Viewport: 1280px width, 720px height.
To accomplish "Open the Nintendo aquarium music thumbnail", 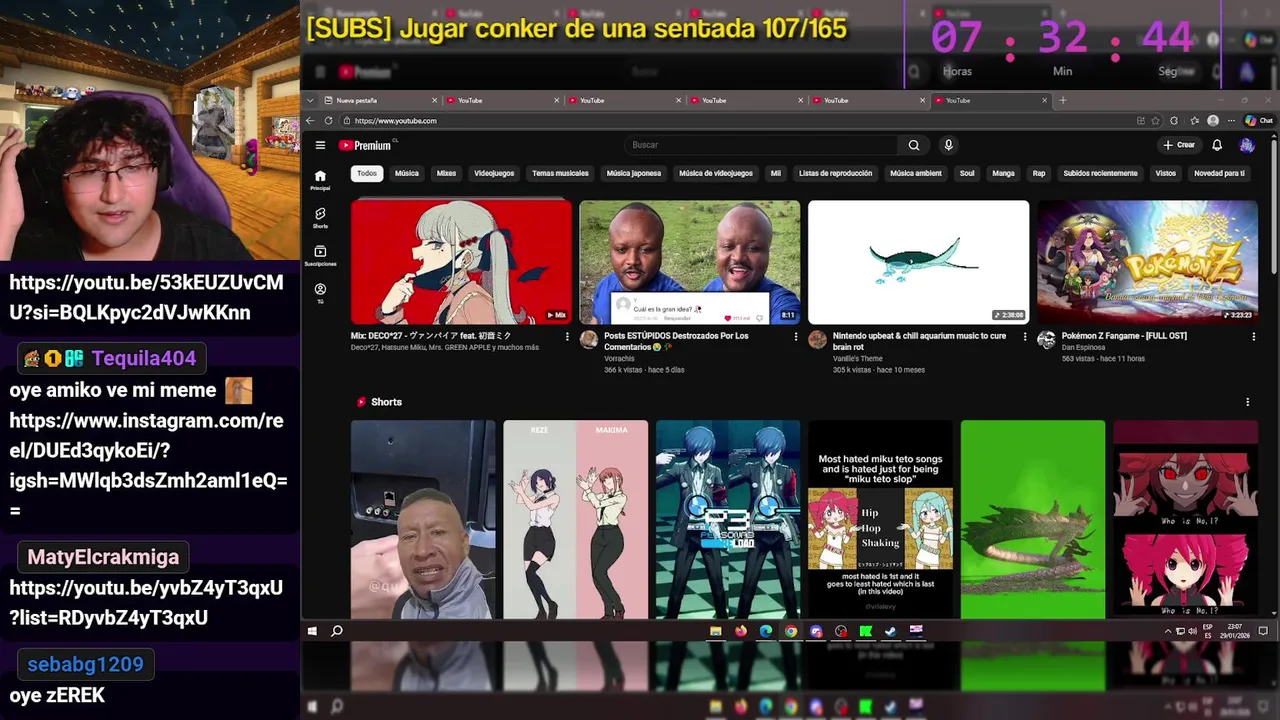I will click(918, 262).
